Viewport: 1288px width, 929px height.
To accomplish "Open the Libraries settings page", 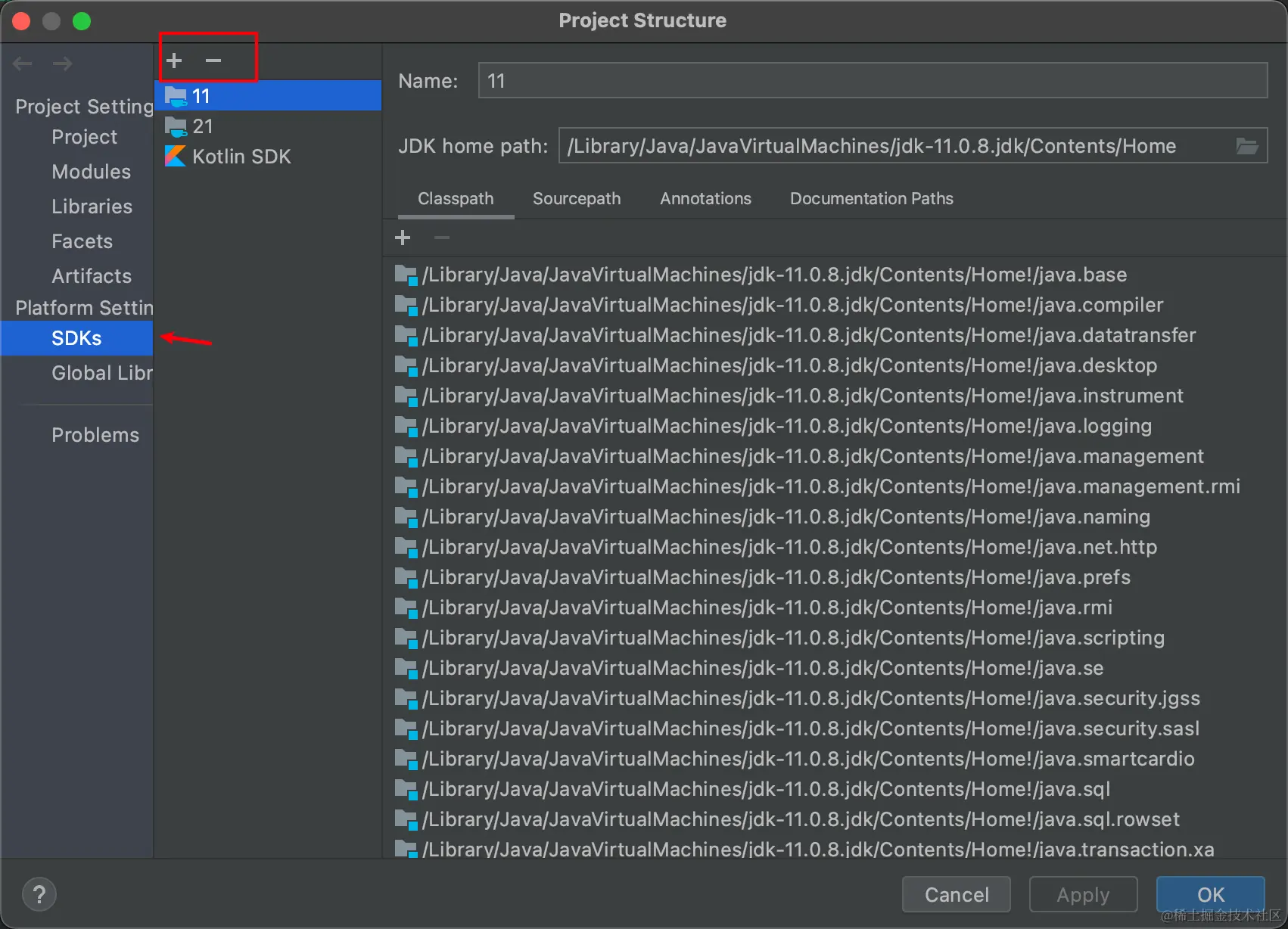I will click(92, 207).
